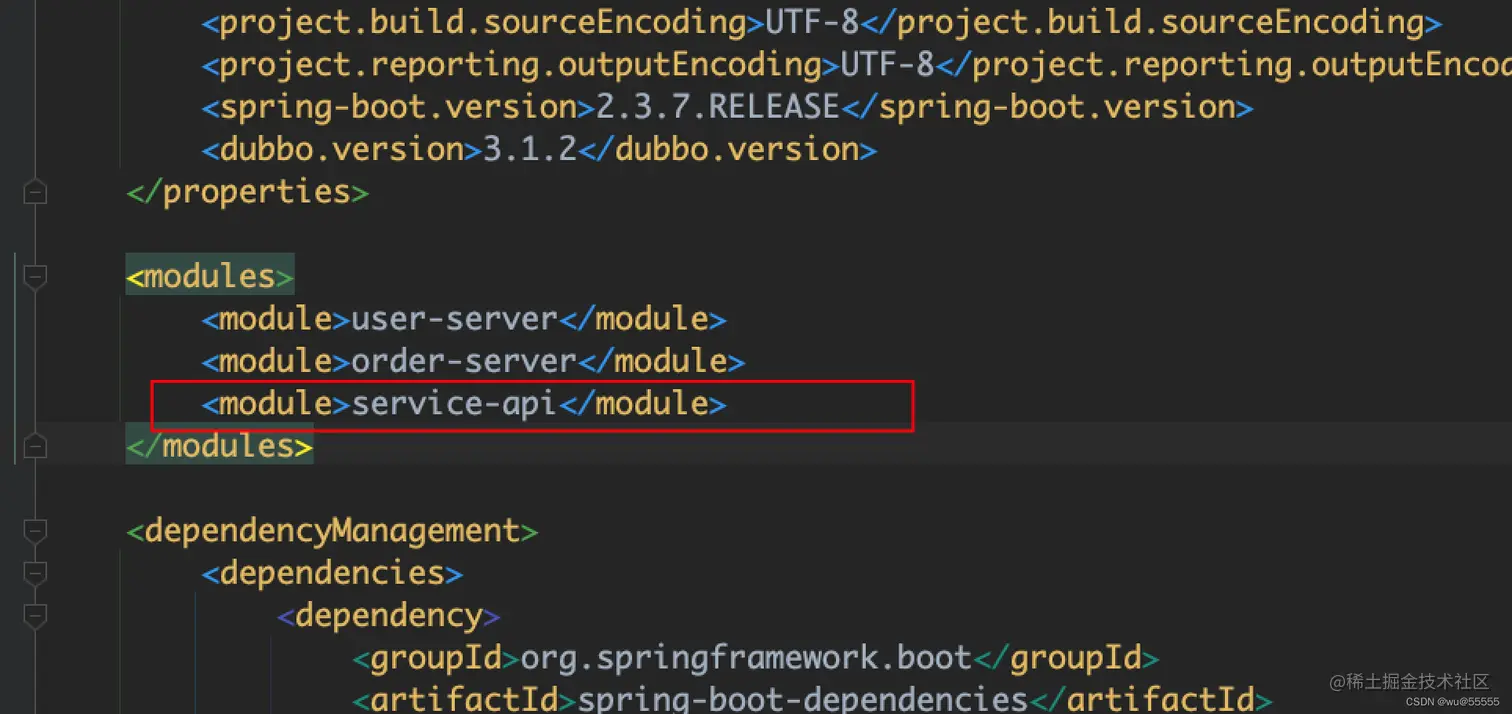Collapse the dependencies fold marker

tap(35, 573)
